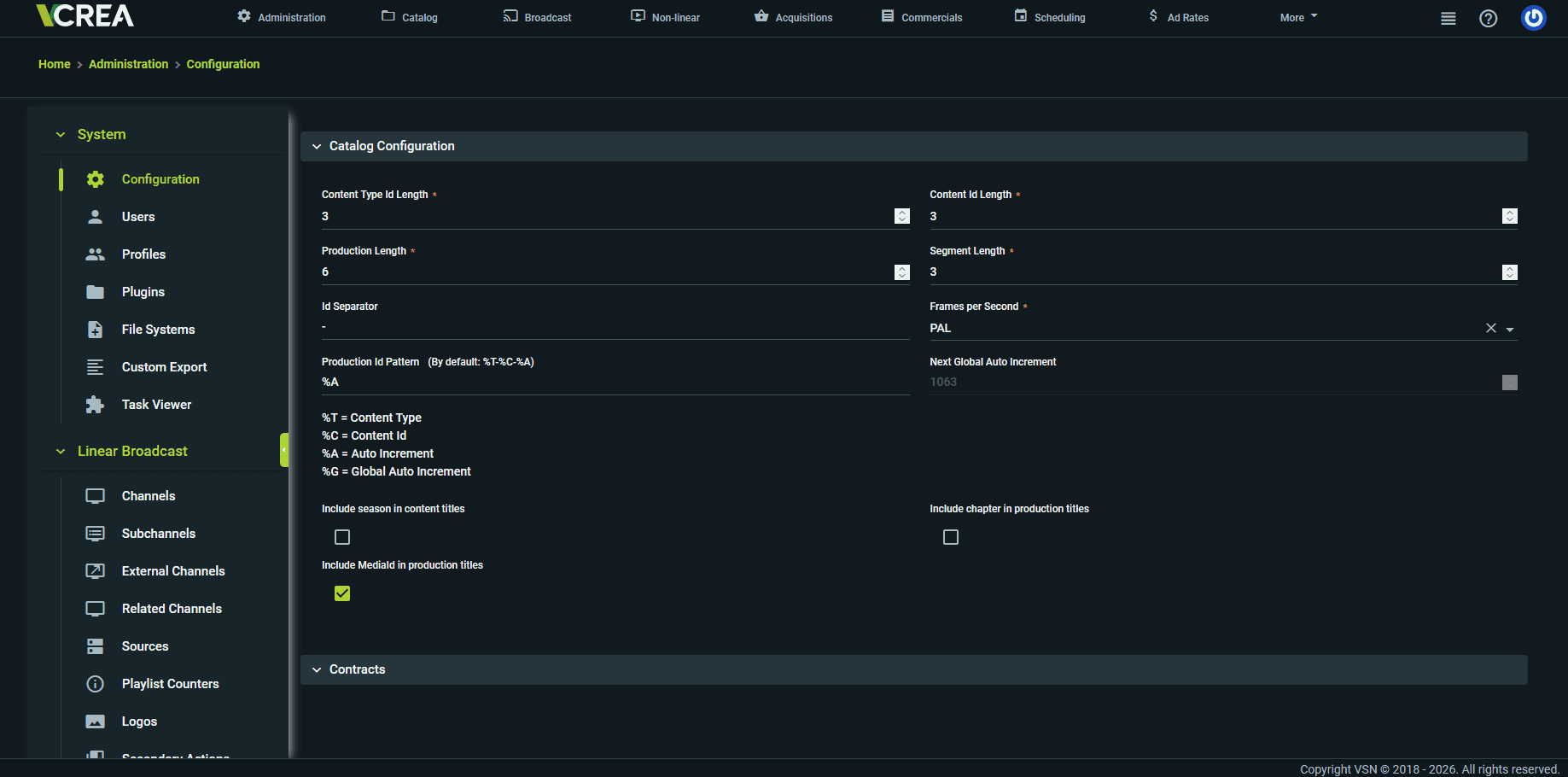Viewport: 1568px width, 777px height.
Task: Adjust Production Length stepper
Action: click(902, 272)
